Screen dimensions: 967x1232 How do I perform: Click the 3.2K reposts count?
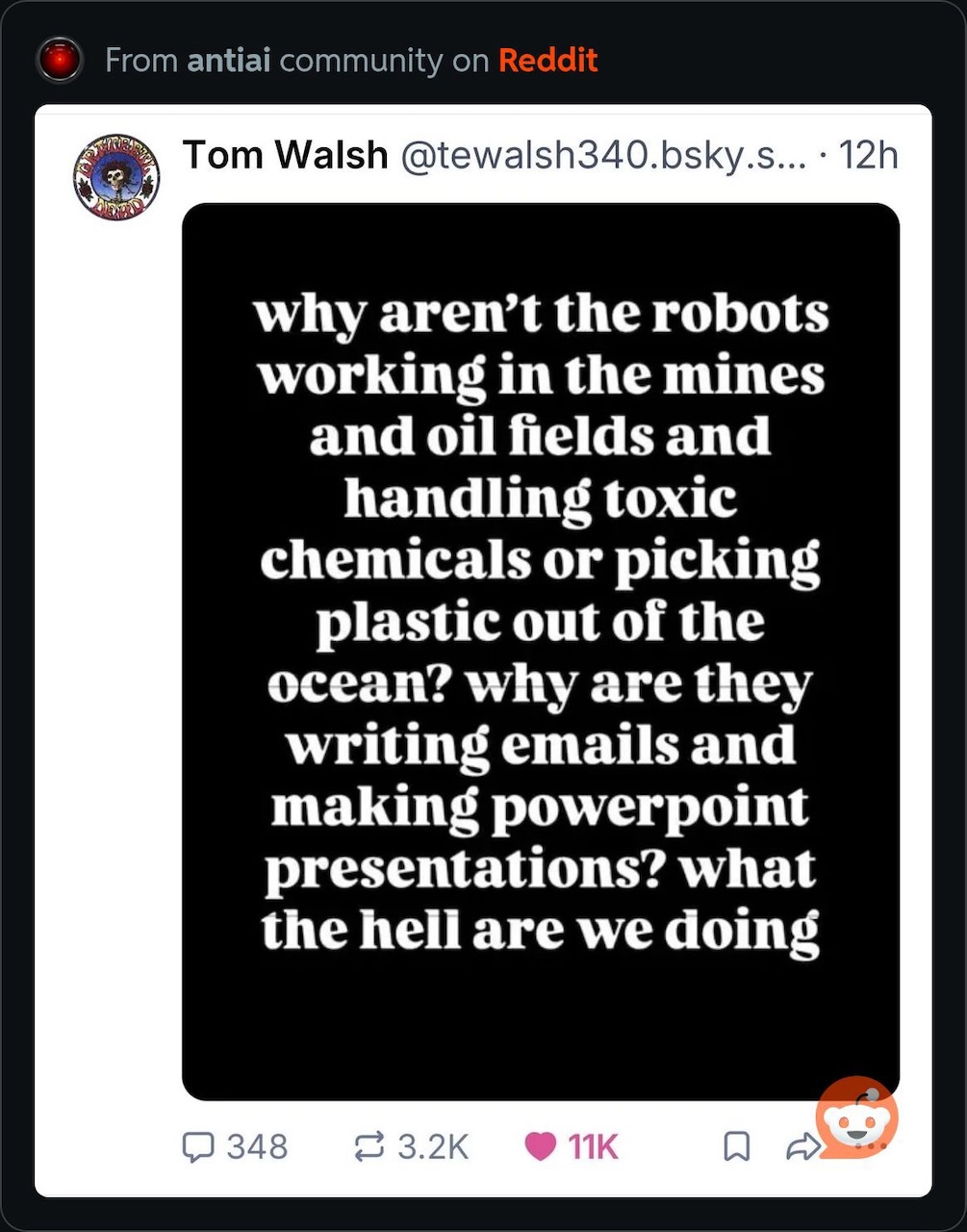432,1146
